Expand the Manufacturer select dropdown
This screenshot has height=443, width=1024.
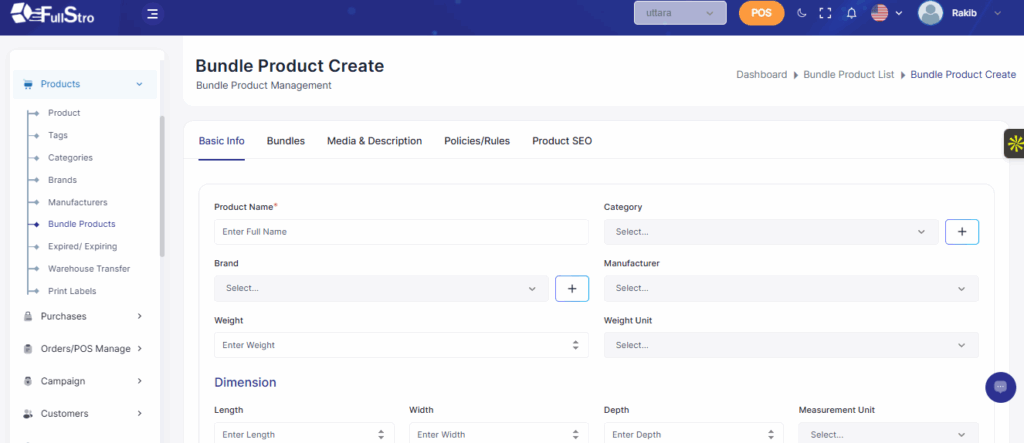tap(790, 288)
